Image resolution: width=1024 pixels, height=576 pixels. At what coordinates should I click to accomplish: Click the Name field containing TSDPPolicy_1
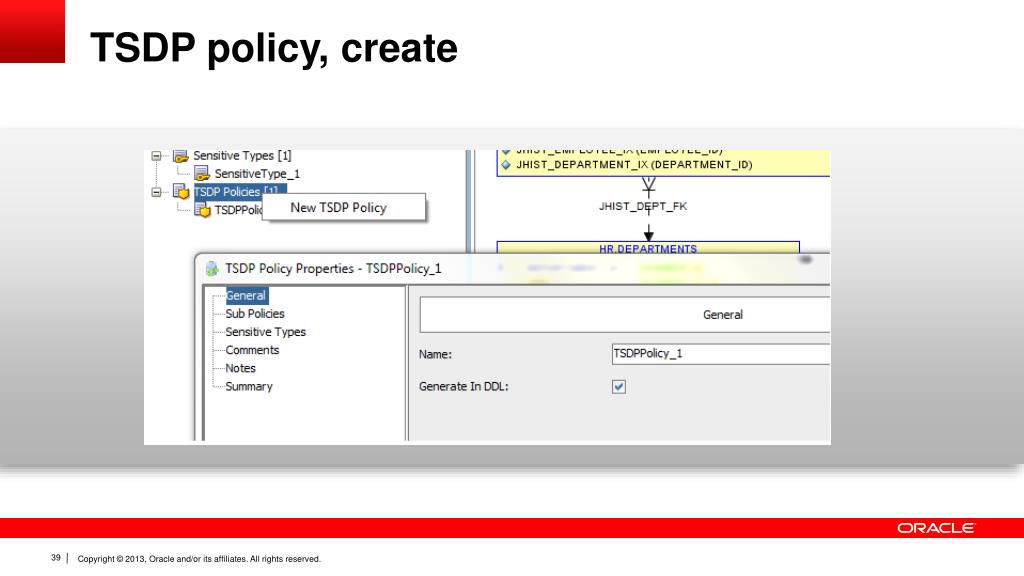point(721,353)
